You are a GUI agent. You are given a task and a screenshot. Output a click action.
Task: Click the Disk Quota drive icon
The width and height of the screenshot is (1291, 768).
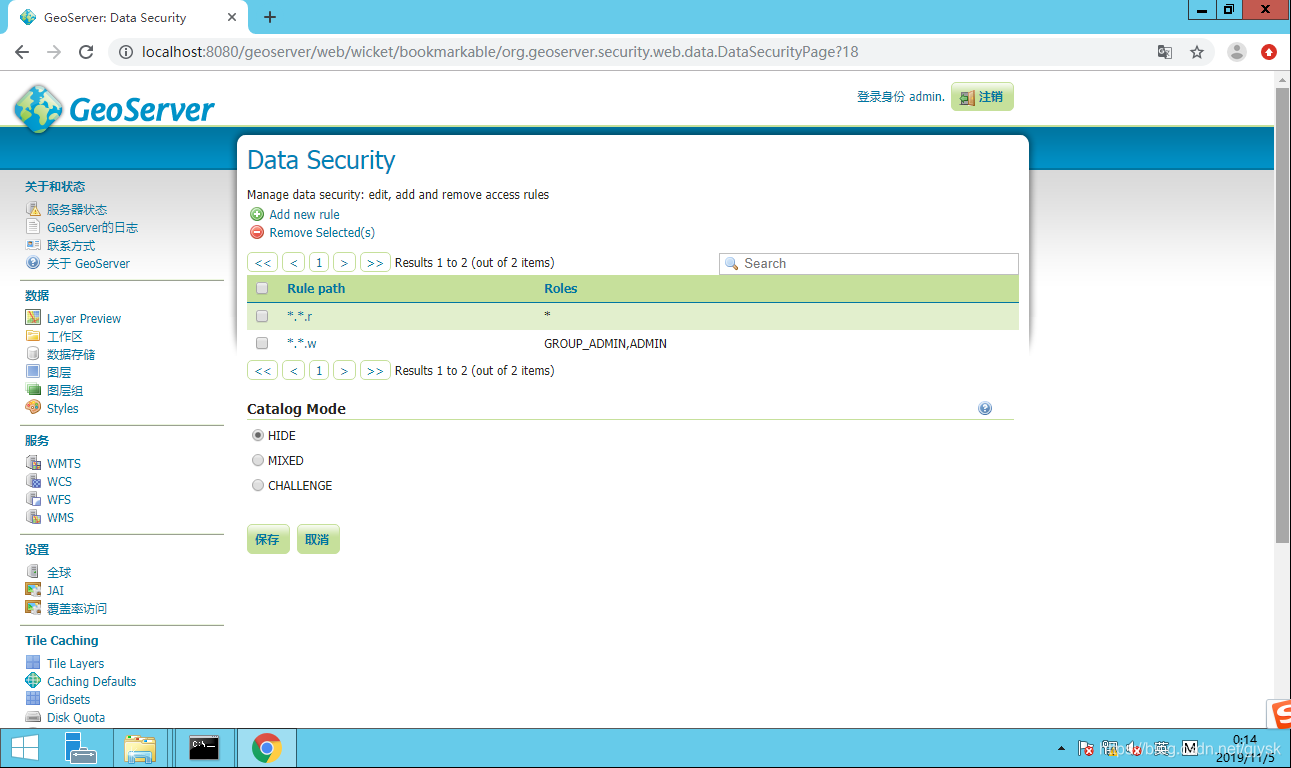click(33, 717)
